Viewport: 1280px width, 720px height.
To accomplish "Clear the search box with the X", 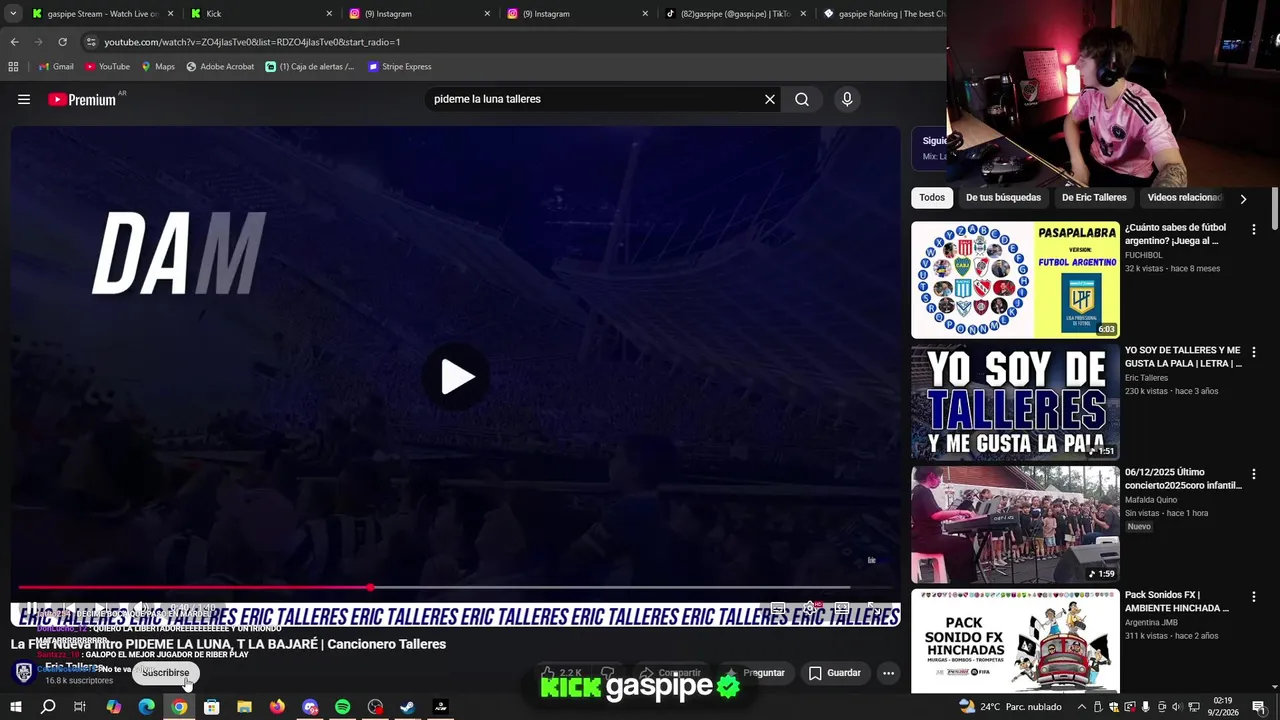I will point(770,99).
